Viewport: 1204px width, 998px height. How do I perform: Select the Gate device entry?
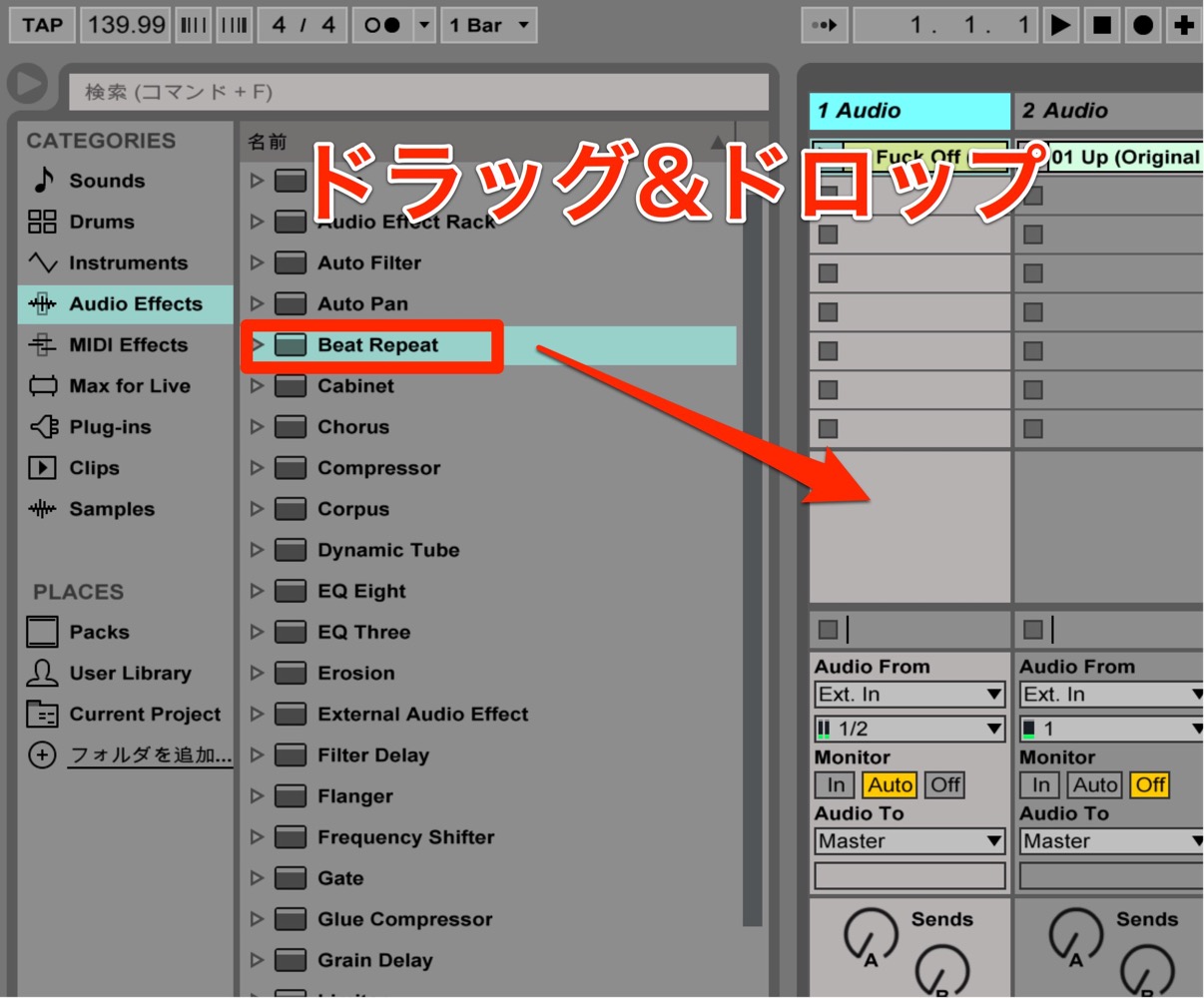tap(489, 877)
